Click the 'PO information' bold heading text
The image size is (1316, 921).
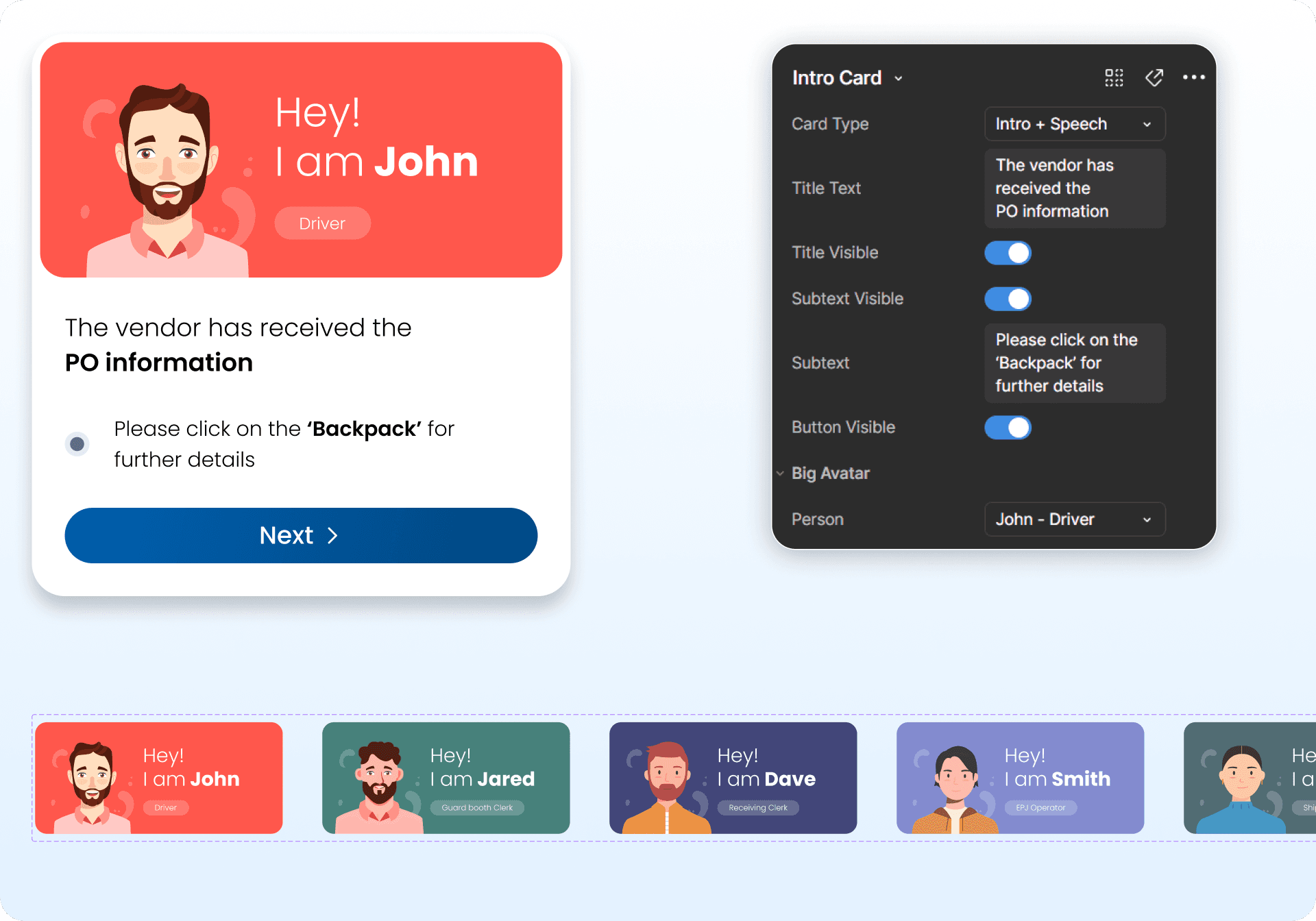pos(159,363)
